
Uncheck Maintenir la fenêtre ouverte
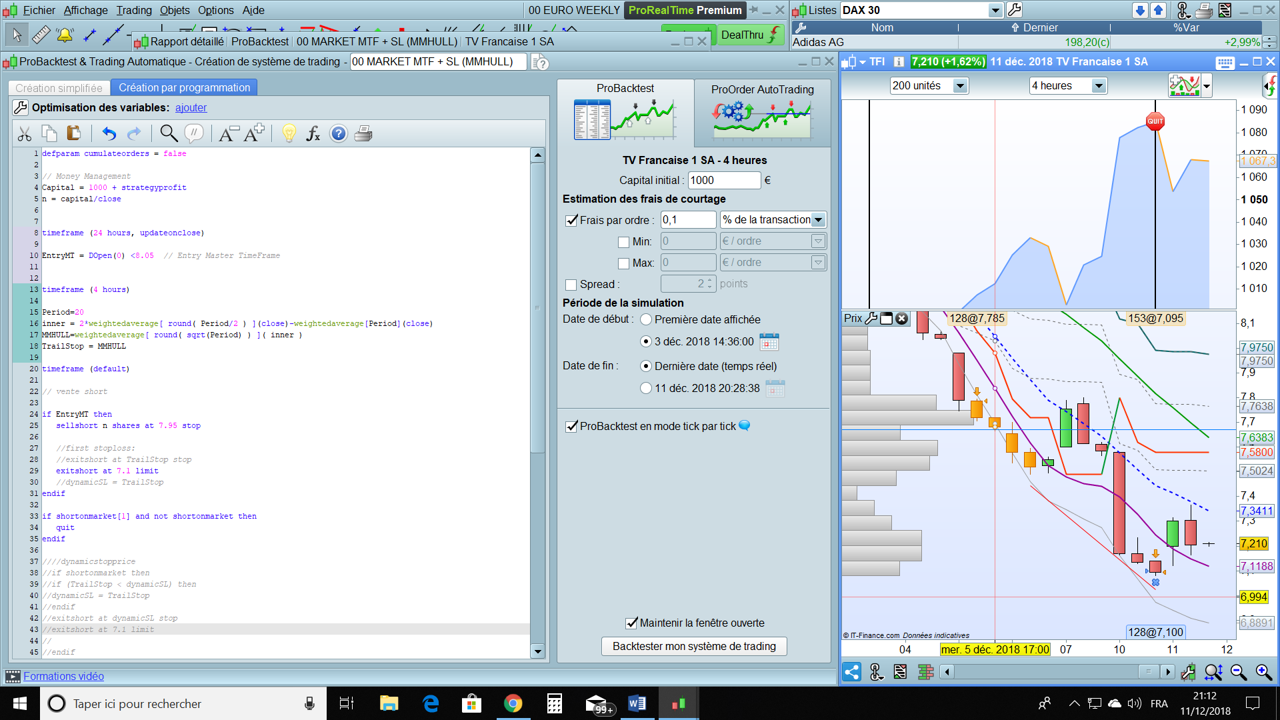pos(632,623)
